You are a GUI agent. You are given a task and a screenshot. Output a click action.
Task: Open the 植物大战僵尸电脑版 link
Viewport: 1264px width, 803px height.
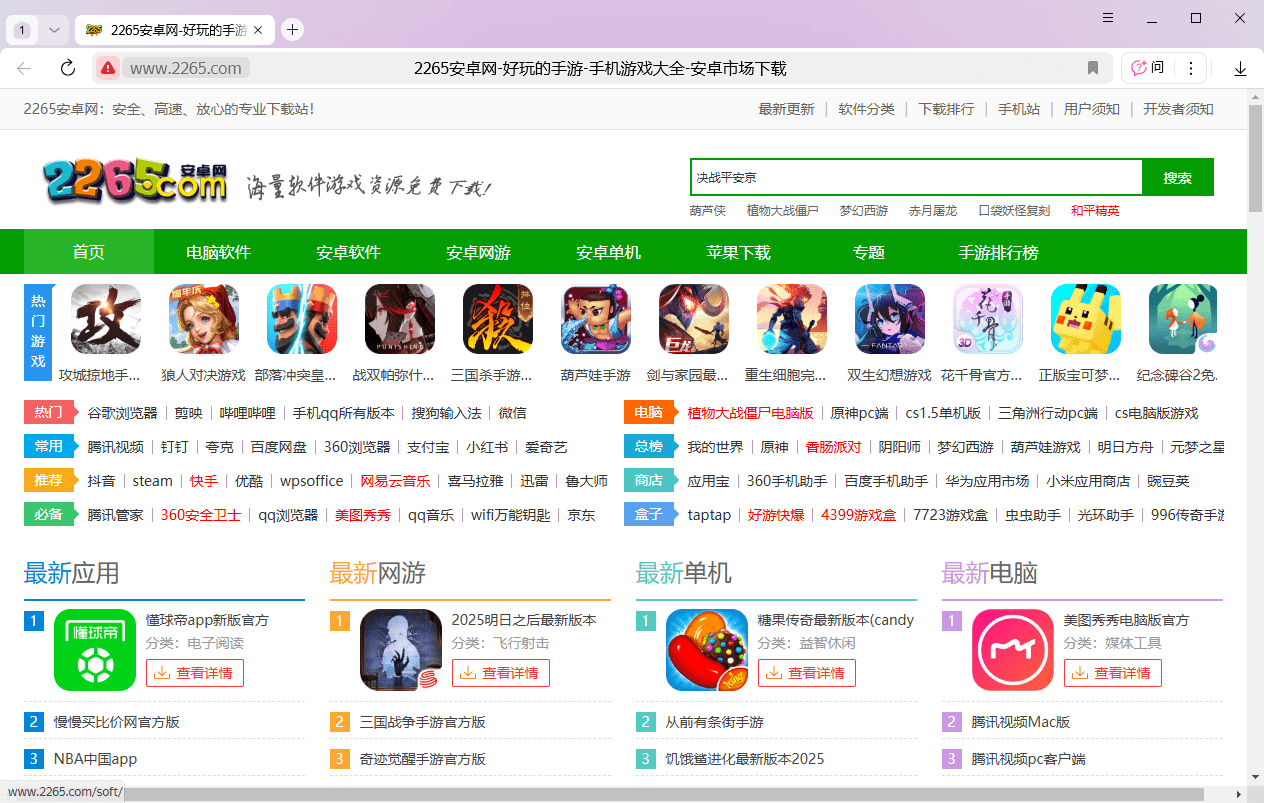coord(749,412)
